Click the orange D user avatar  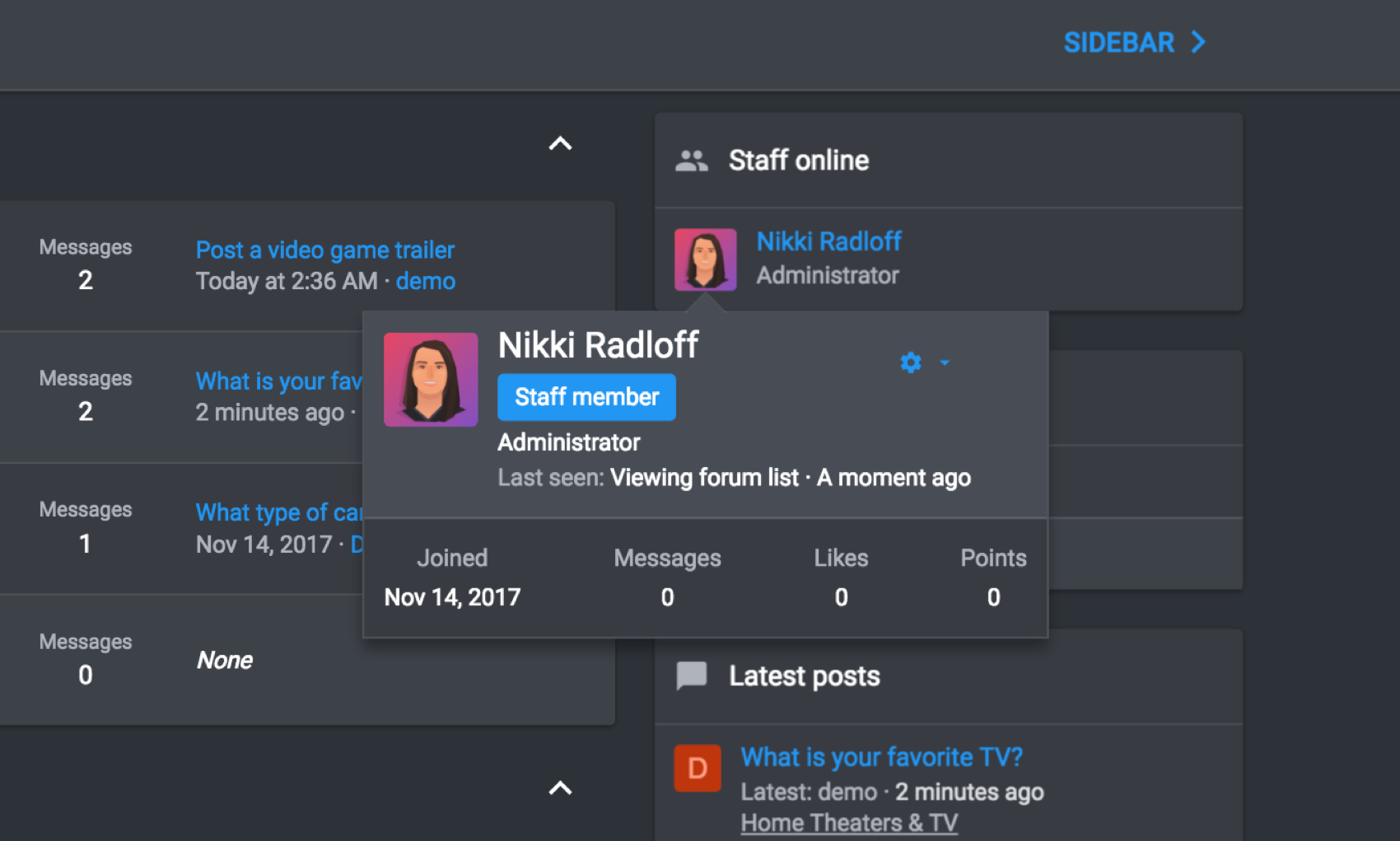pyautogui.click(x=697, y=768)
